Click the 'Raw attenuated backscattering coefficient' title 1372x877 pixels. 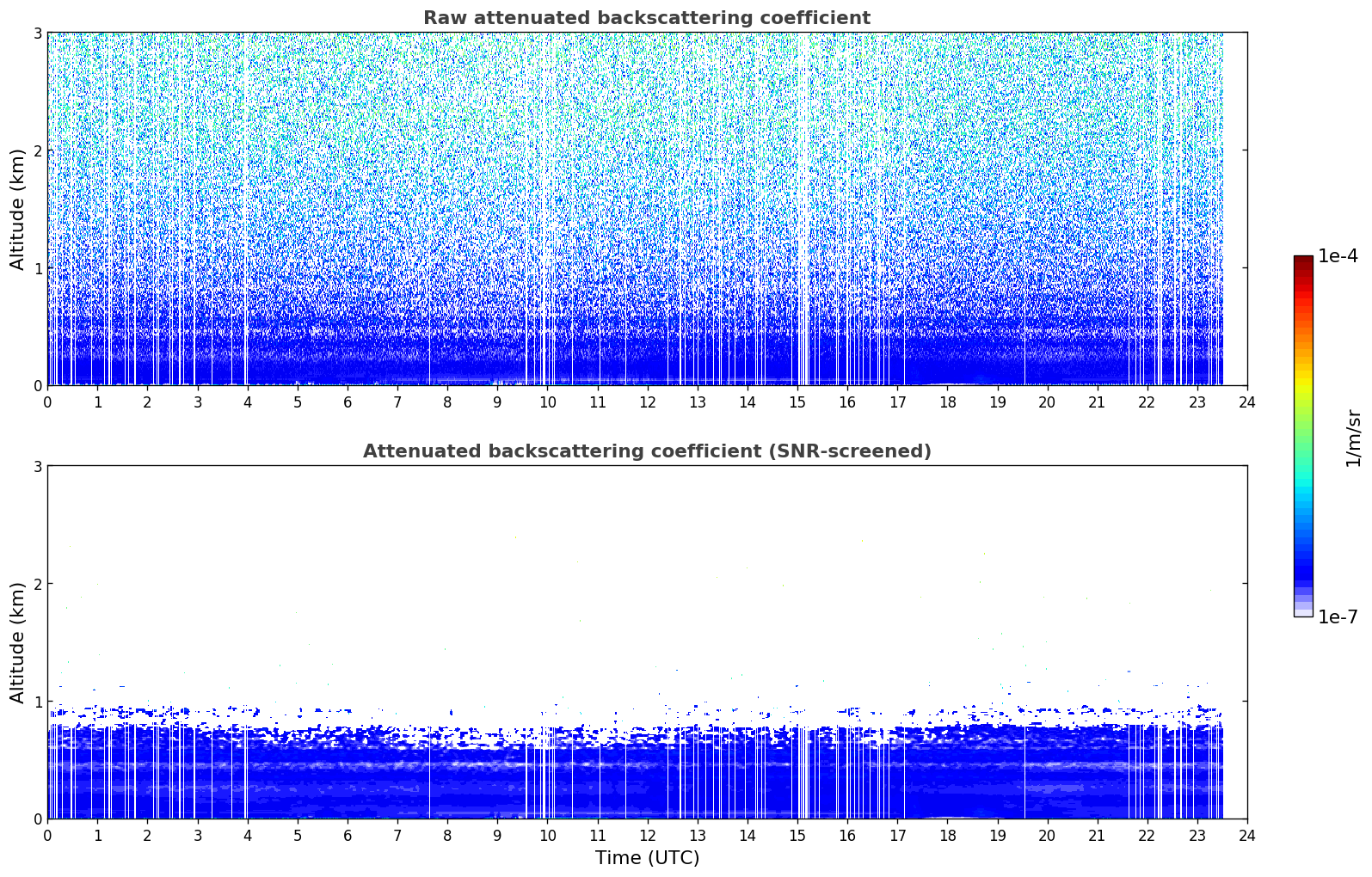click(x=646, y=18)
